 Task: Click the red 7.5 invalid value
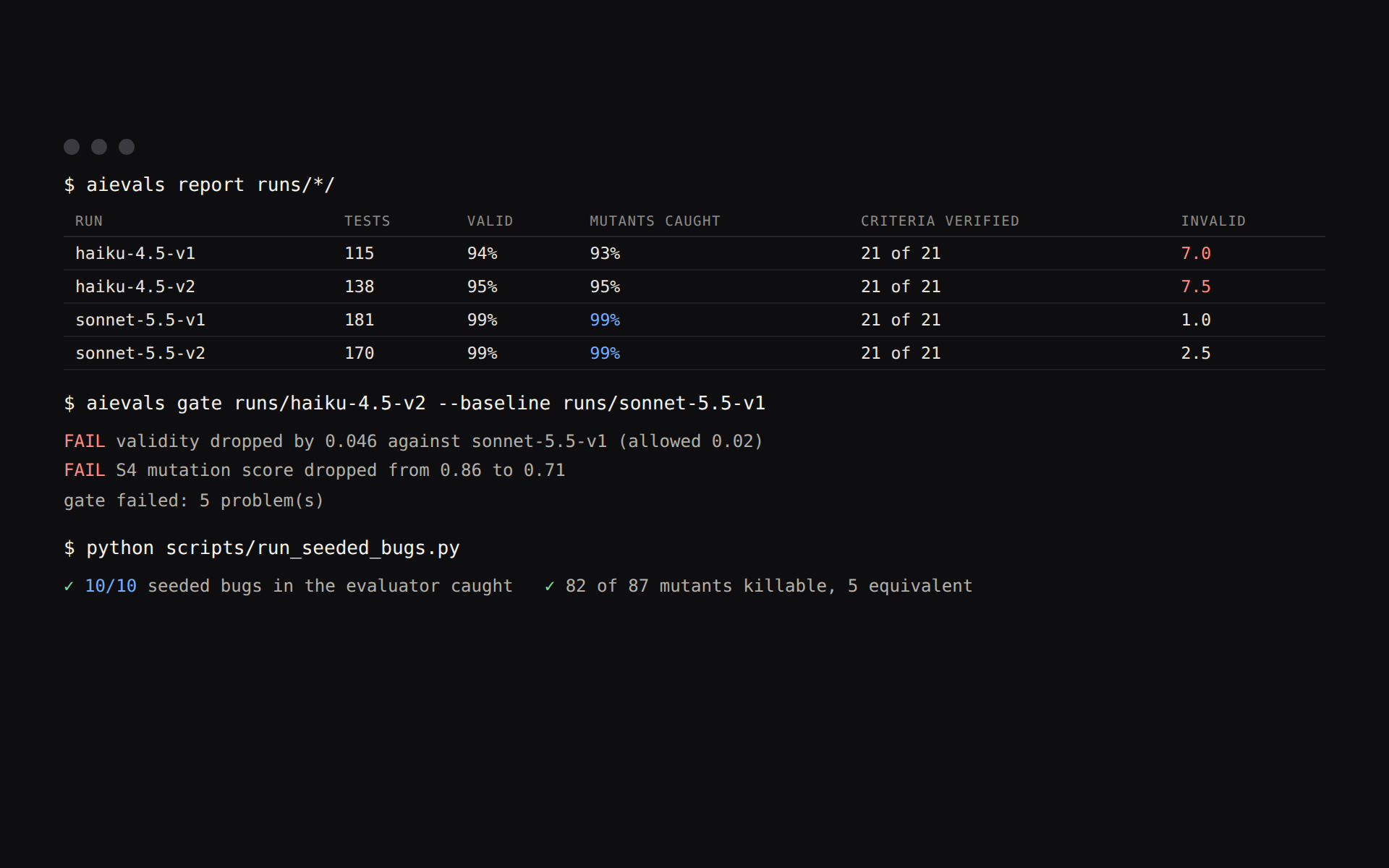[1196, 286]
